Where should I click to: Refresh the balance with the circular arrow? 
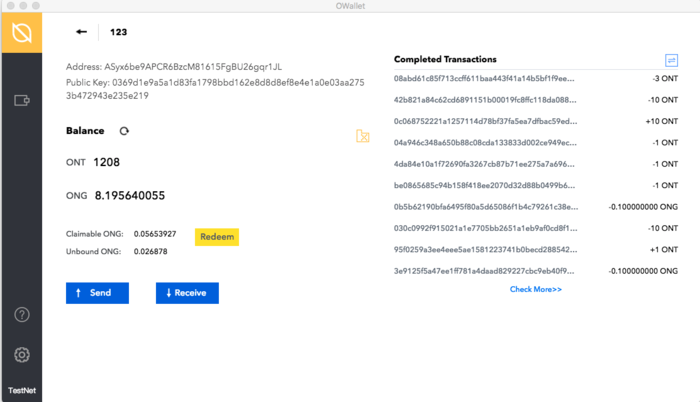(x=124, y=131)
